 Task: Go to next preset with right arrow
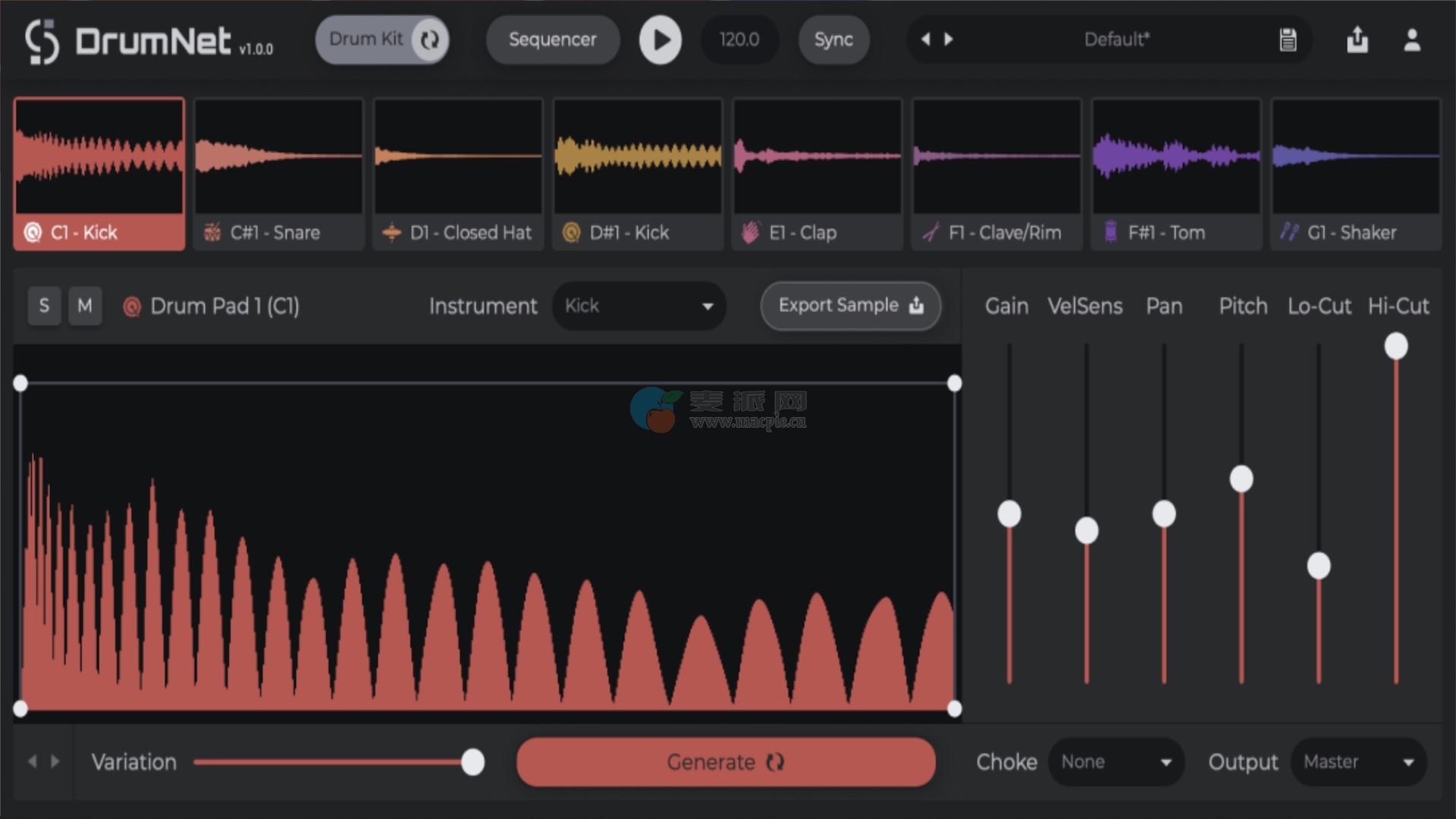949,39
